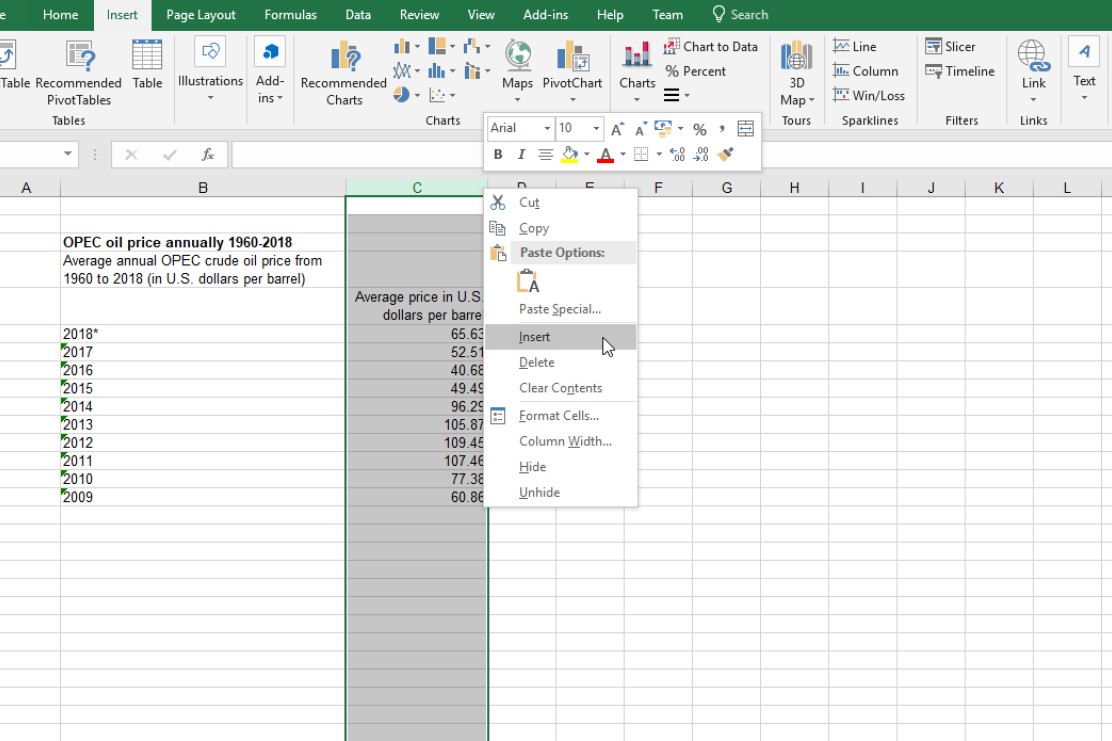Image resolution: width=1112 pixels, height=741 pixels.
Task: Click Paste Special in context menu
Action: pos(560,309)
